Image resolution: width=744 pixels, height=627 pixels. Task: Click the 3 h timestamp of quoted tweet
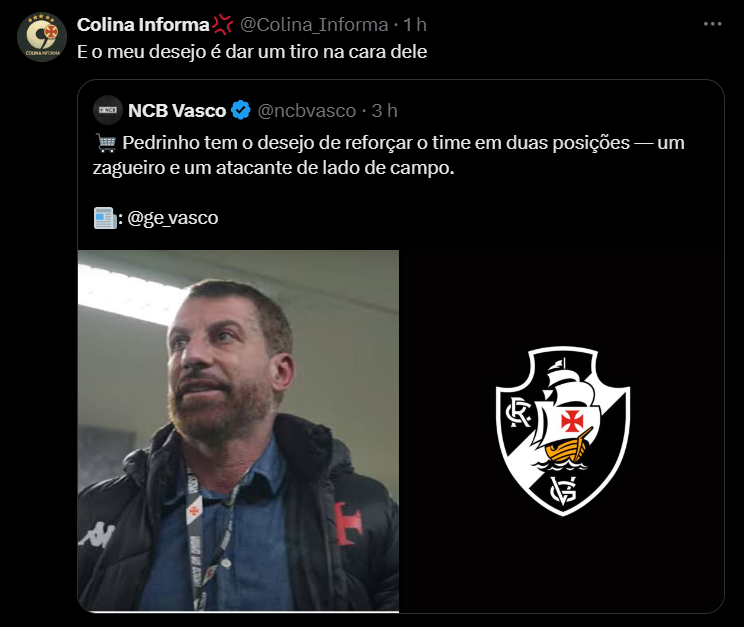click(x=384, y=111)
